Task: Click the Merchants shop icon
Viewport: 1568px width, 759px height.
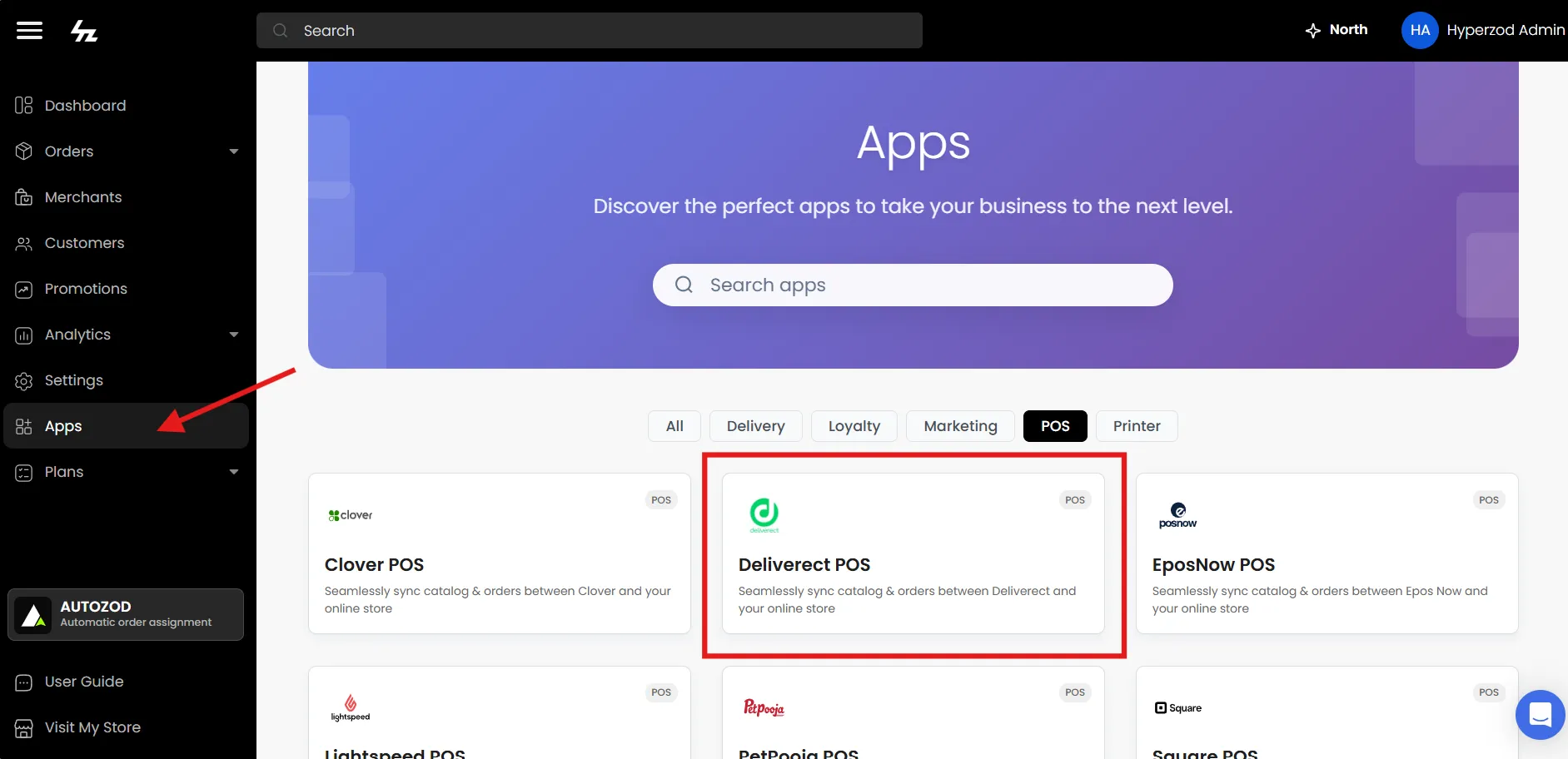Action: tap(24, 197)
